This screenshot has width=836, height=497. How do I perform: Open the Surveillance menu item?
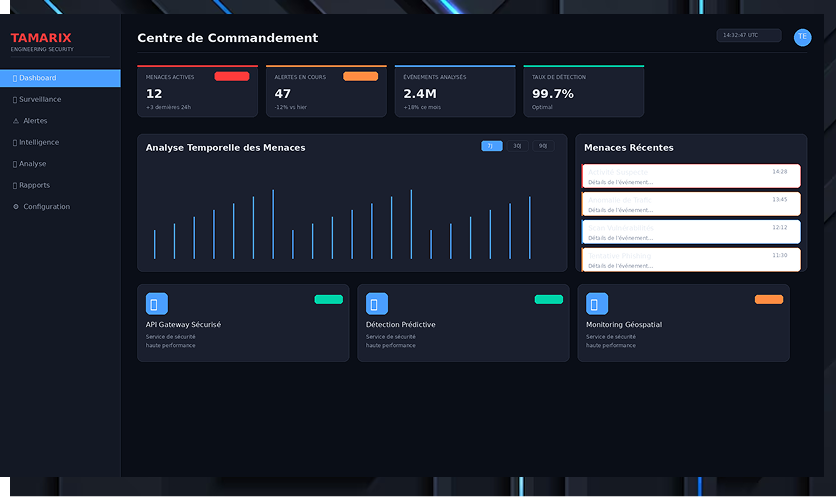click(40, 99)
